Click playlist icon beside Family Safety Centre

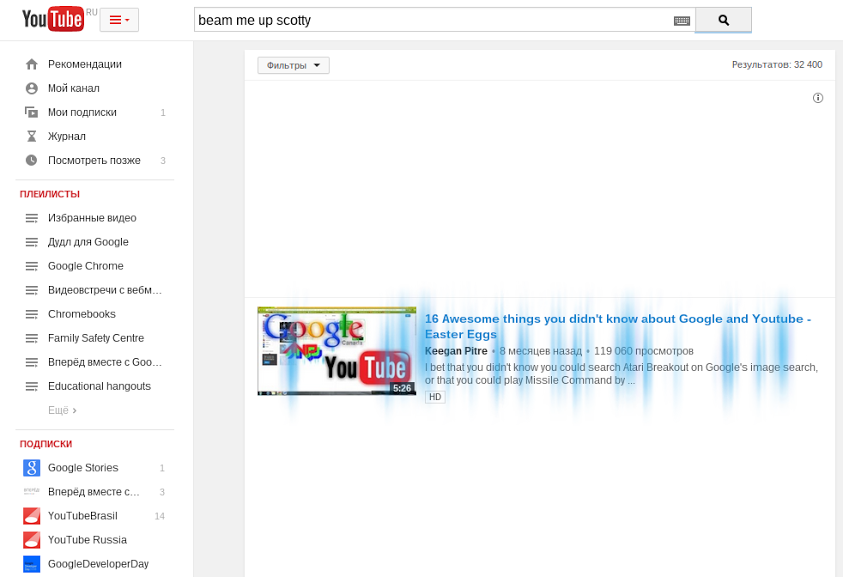coord(32,338)
